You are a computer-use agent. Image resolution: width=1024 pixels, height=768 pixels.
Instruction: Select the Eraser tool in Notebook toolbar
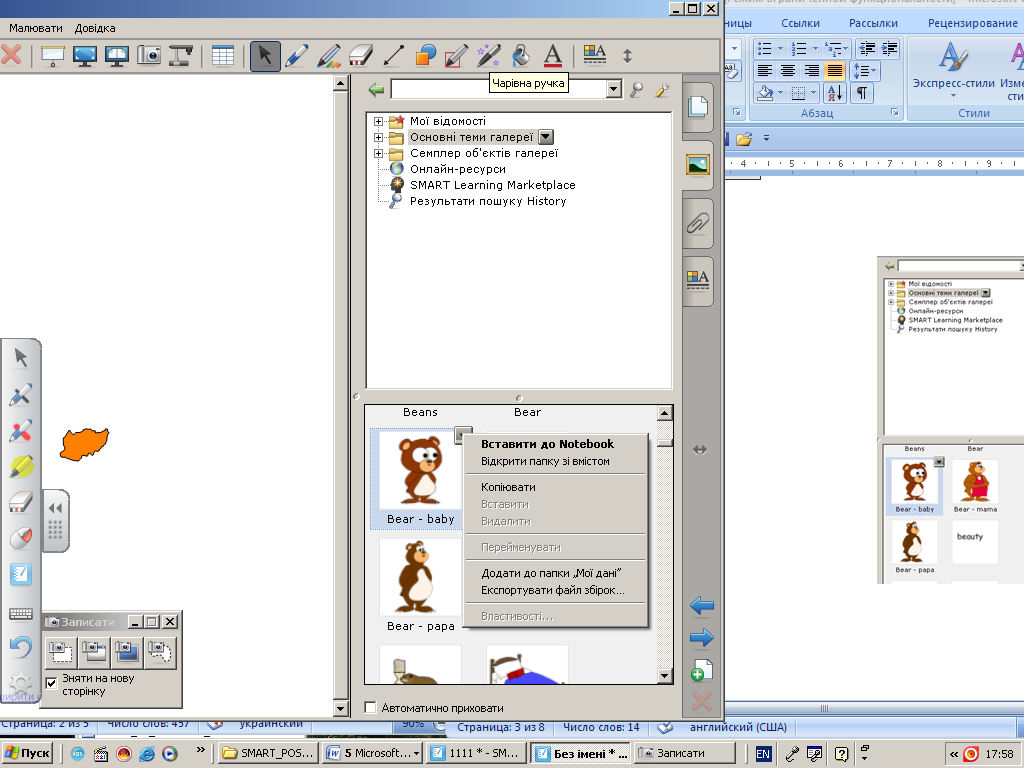click(x=360, y=56)
